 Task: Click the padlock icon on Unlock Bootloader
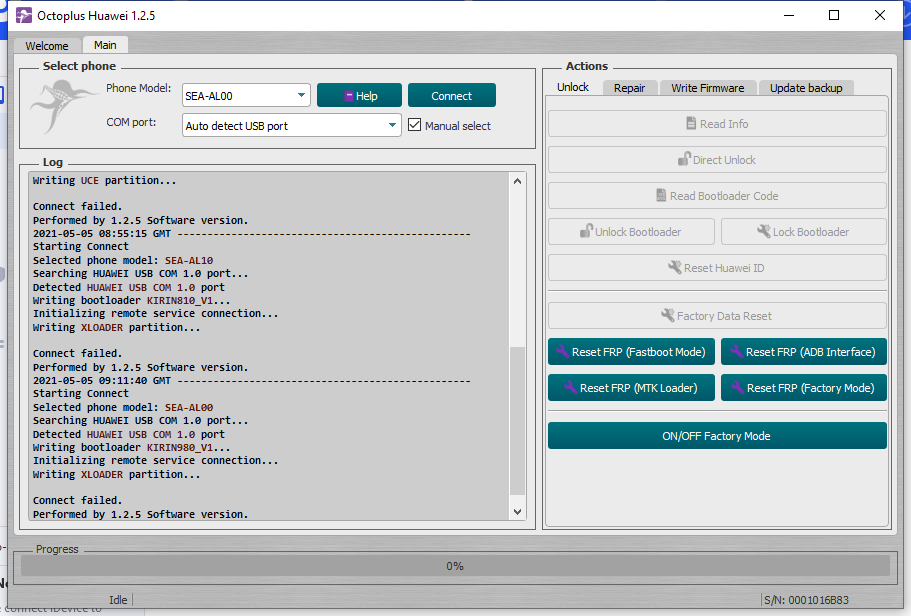click(586, 231)
